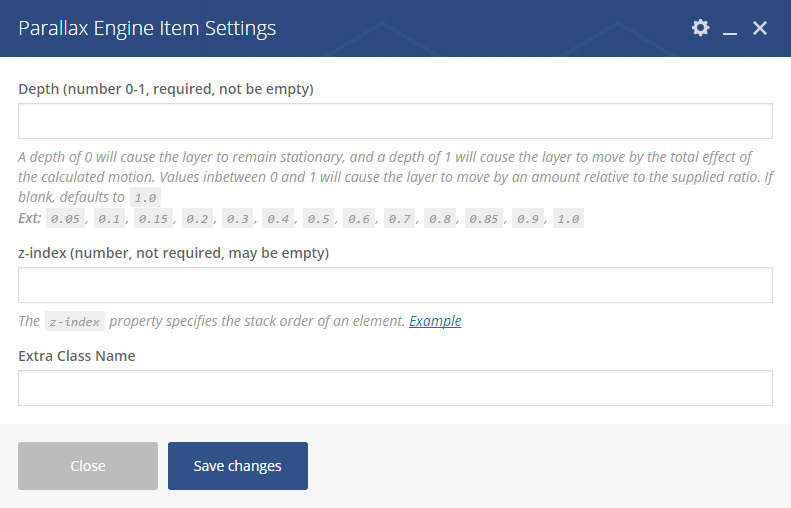Open the settings gear in header
Image resolution: width=791 pixels, height=508 pixels.
700,28
